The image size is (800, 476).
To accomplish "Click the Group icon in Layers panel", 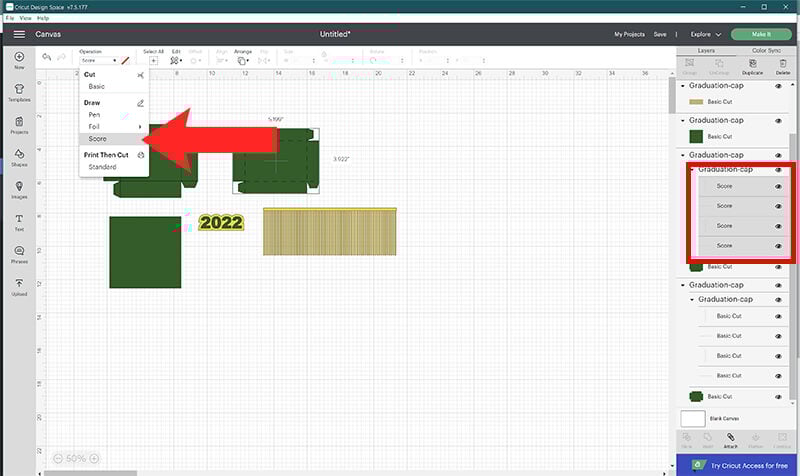I will click(689, 63).
